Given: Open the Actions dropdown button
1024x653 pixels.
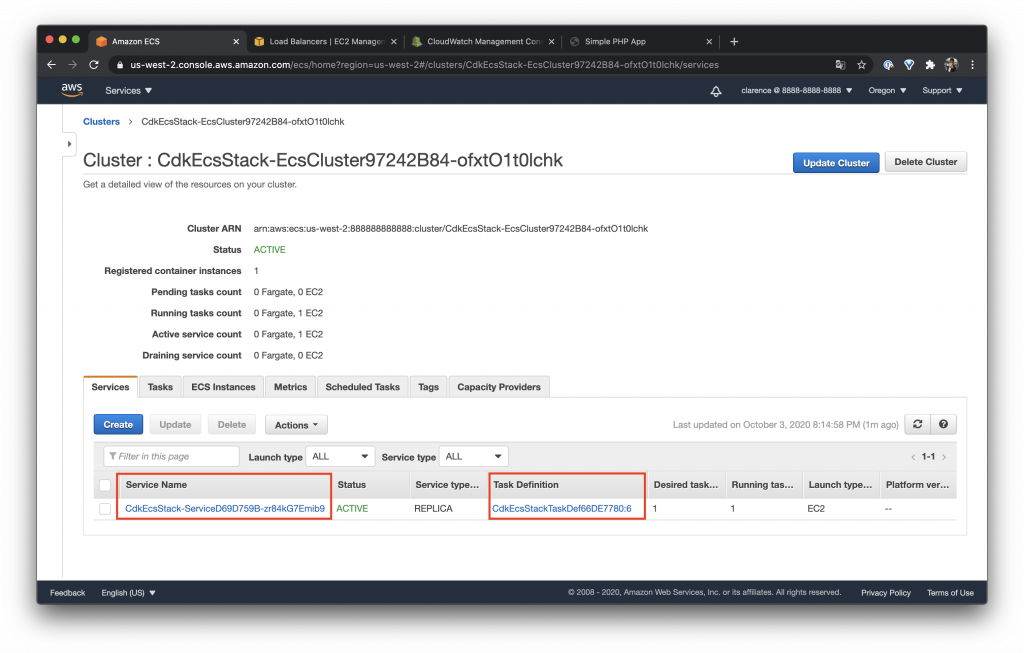Looking at the screenshot, I should [x=296, y=425].
